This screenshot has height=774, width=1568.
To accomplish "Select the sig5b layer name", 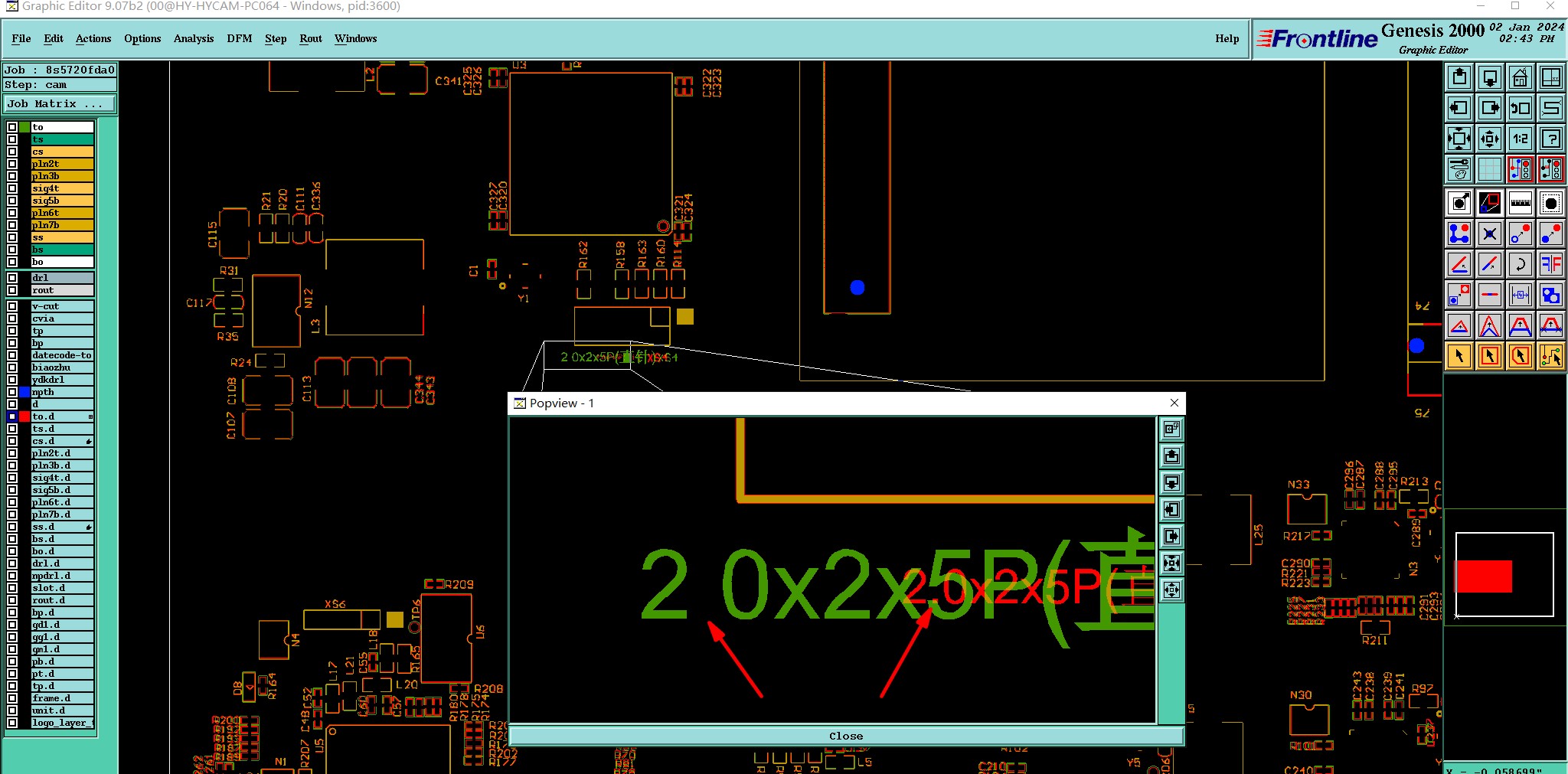I will coord(62,201).
